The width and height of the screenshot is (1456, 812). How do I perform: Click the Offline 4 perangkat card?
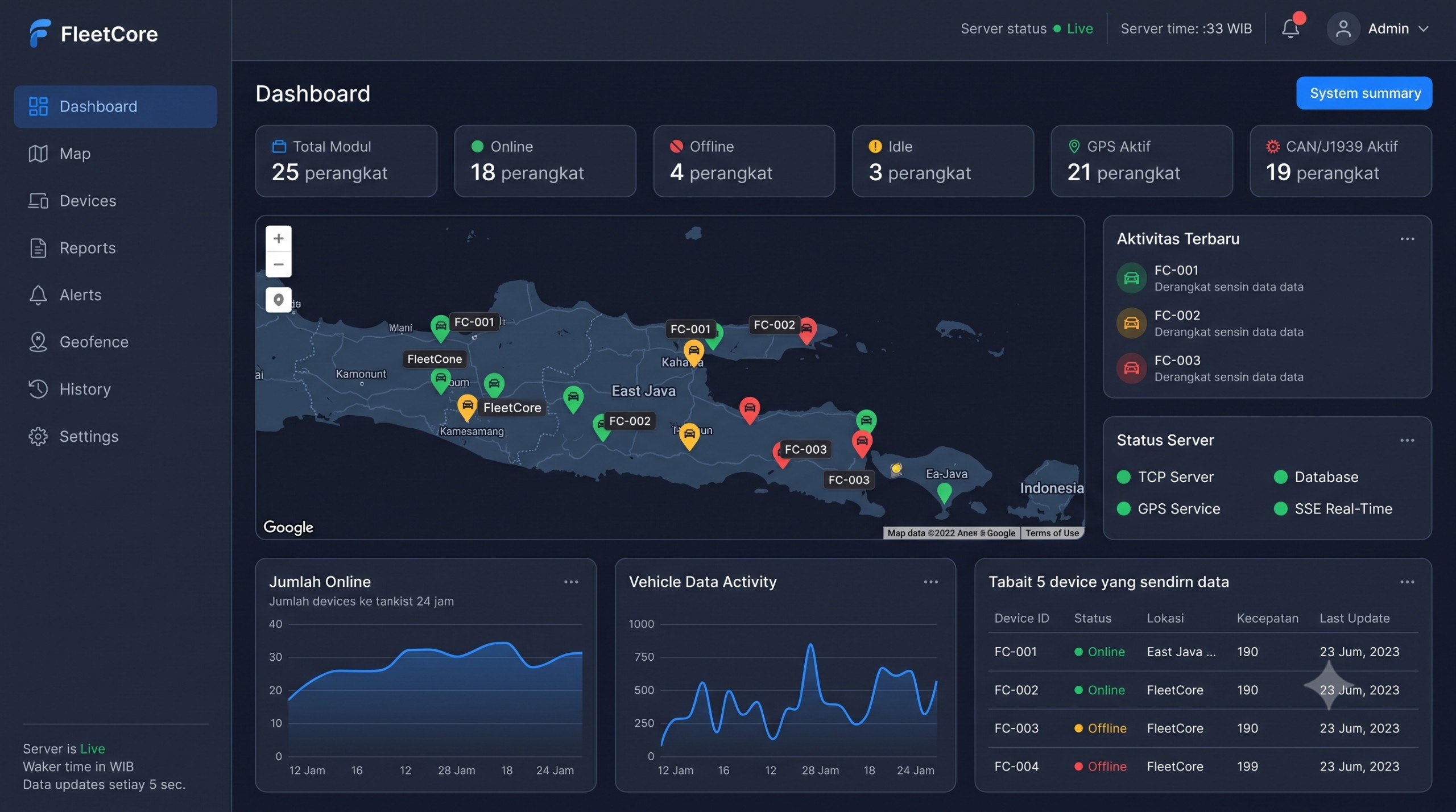[x=744, y=161]
